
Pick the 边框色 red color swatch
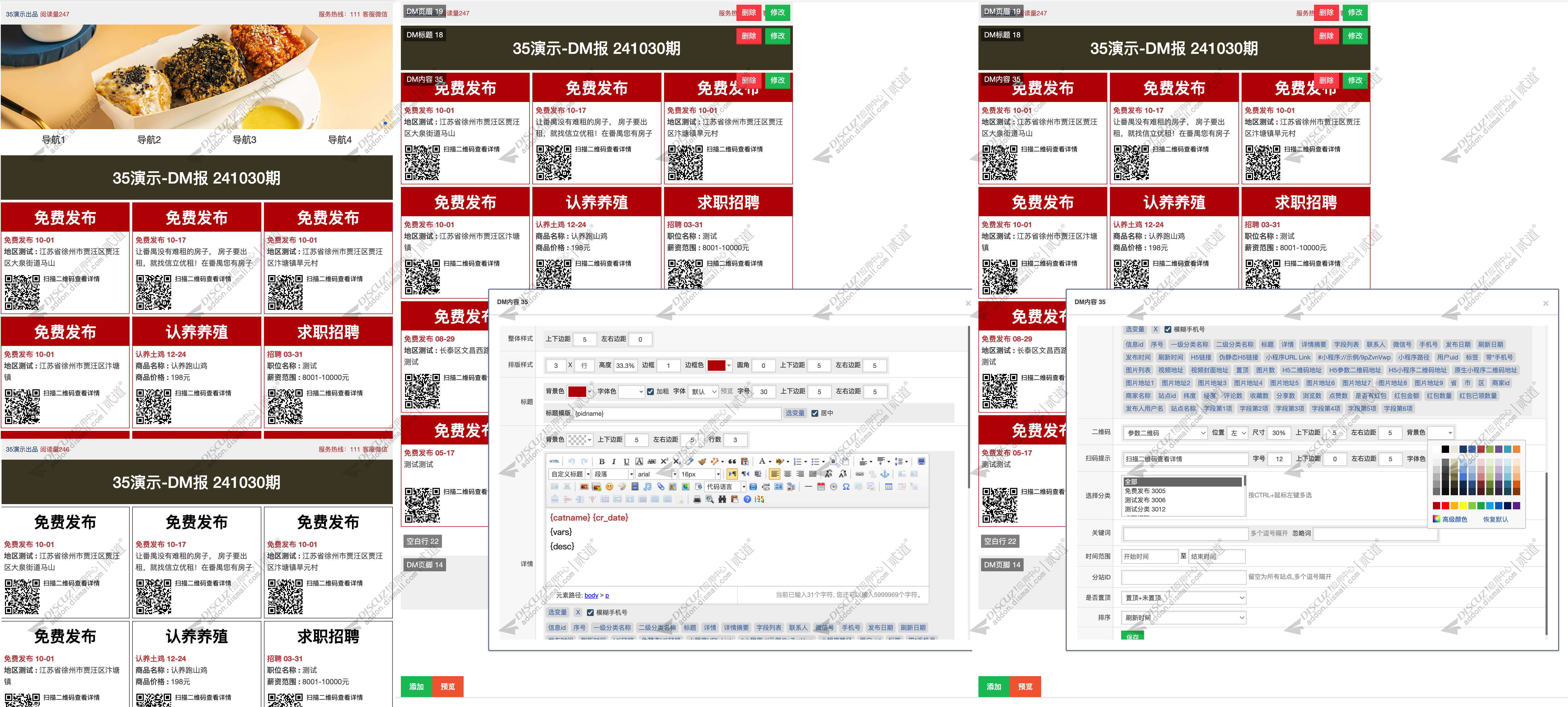pos(716,365)
